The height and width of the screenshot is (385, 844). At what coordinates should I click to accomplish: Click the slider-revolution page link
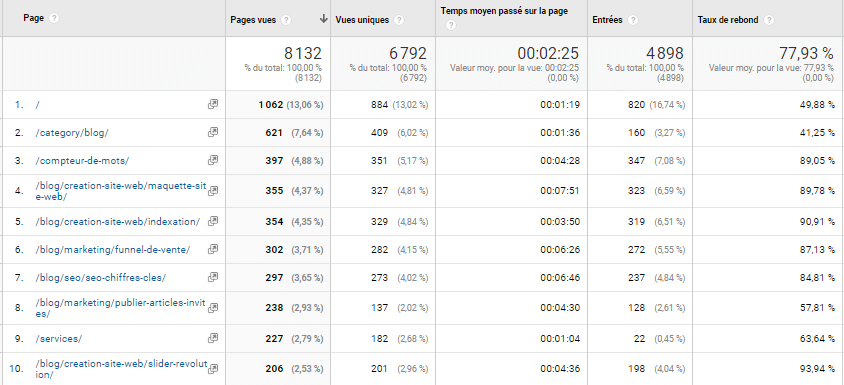[121, 369]
